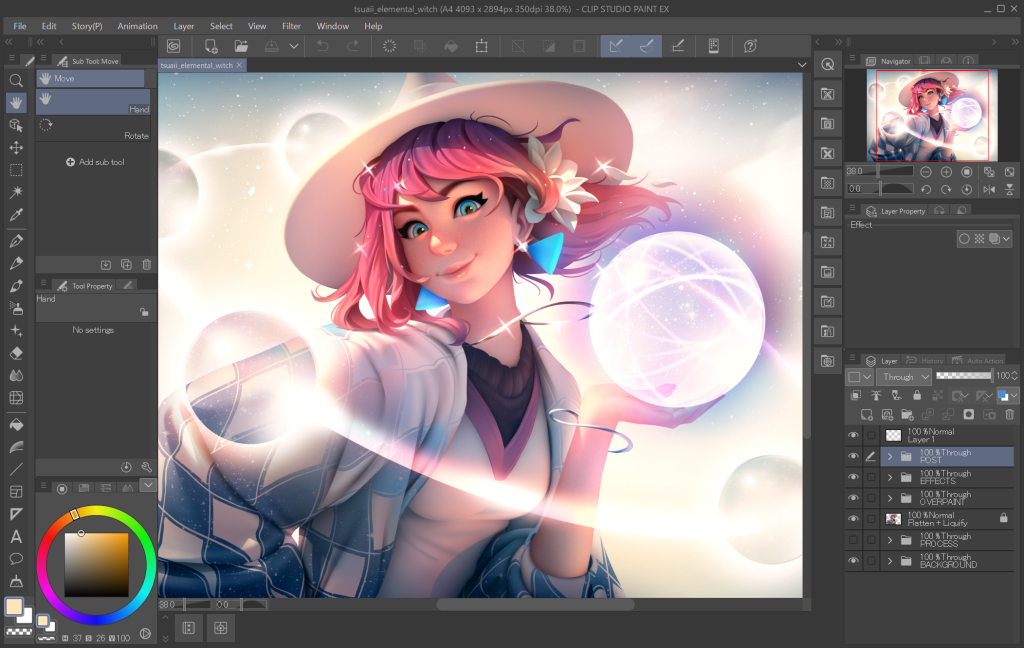Hide the Flatten + Liquify layer
The image size is (1024, 648).
coord(853,519)
